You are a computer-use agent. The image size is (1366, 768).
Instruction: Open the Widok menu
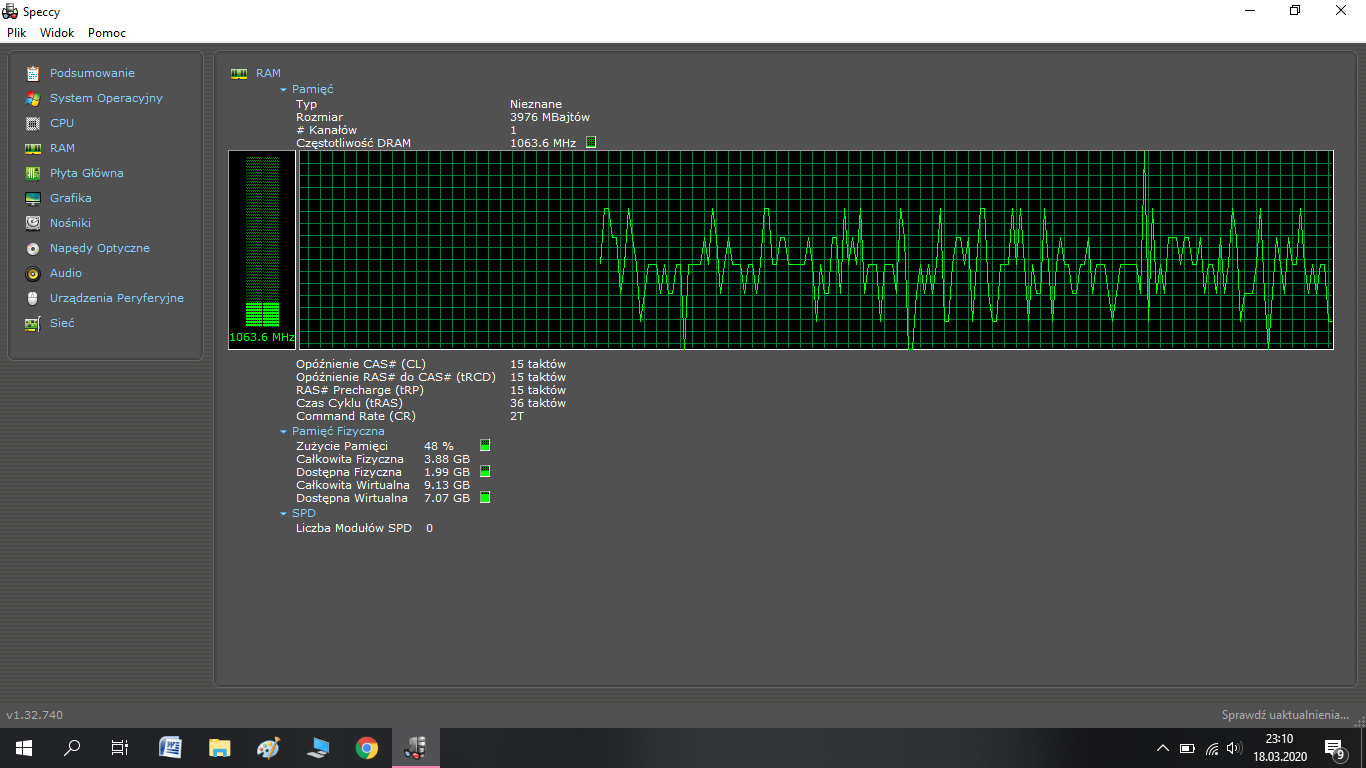57,33
